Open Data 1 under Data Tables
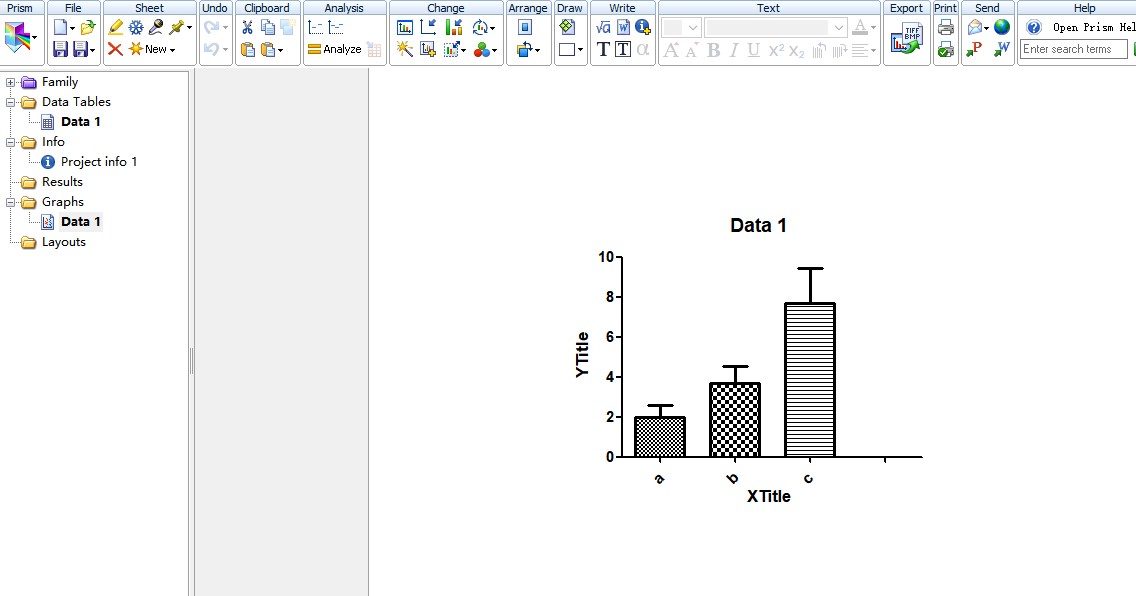 click(80, 122)
